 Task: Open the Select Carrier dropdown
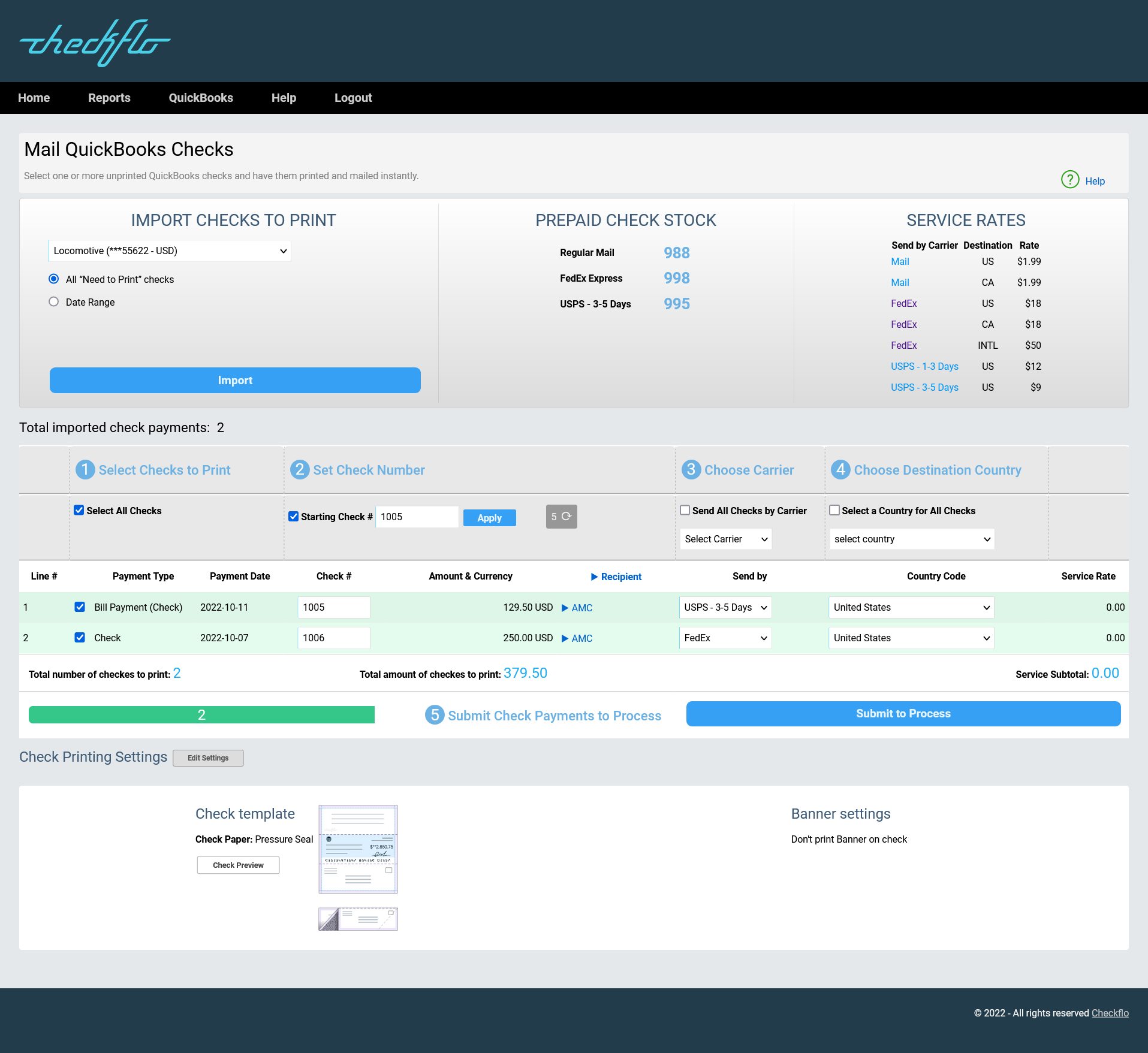click(x=726, y=539)
